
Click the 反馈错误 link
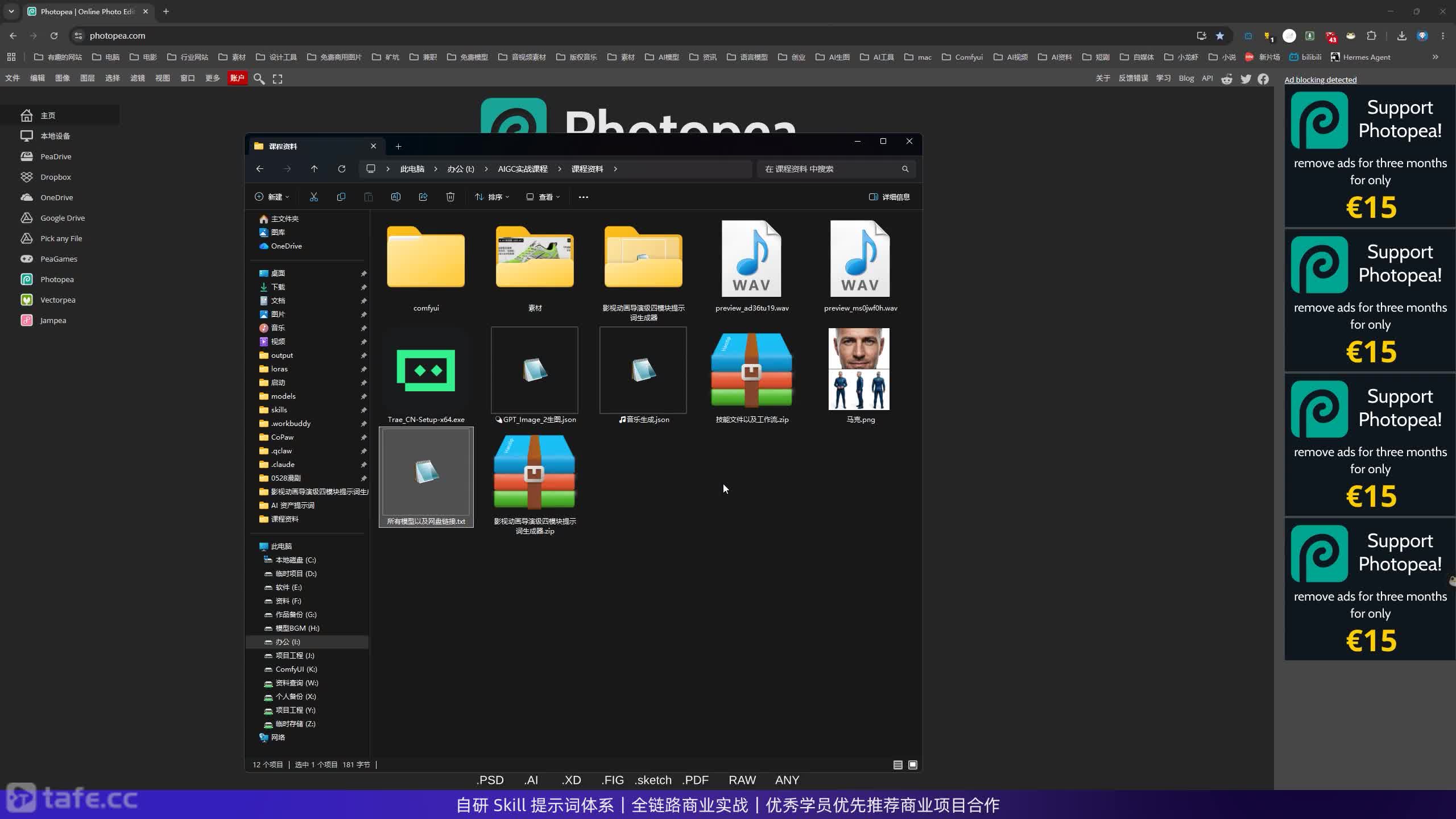(x=1133, y=78)
